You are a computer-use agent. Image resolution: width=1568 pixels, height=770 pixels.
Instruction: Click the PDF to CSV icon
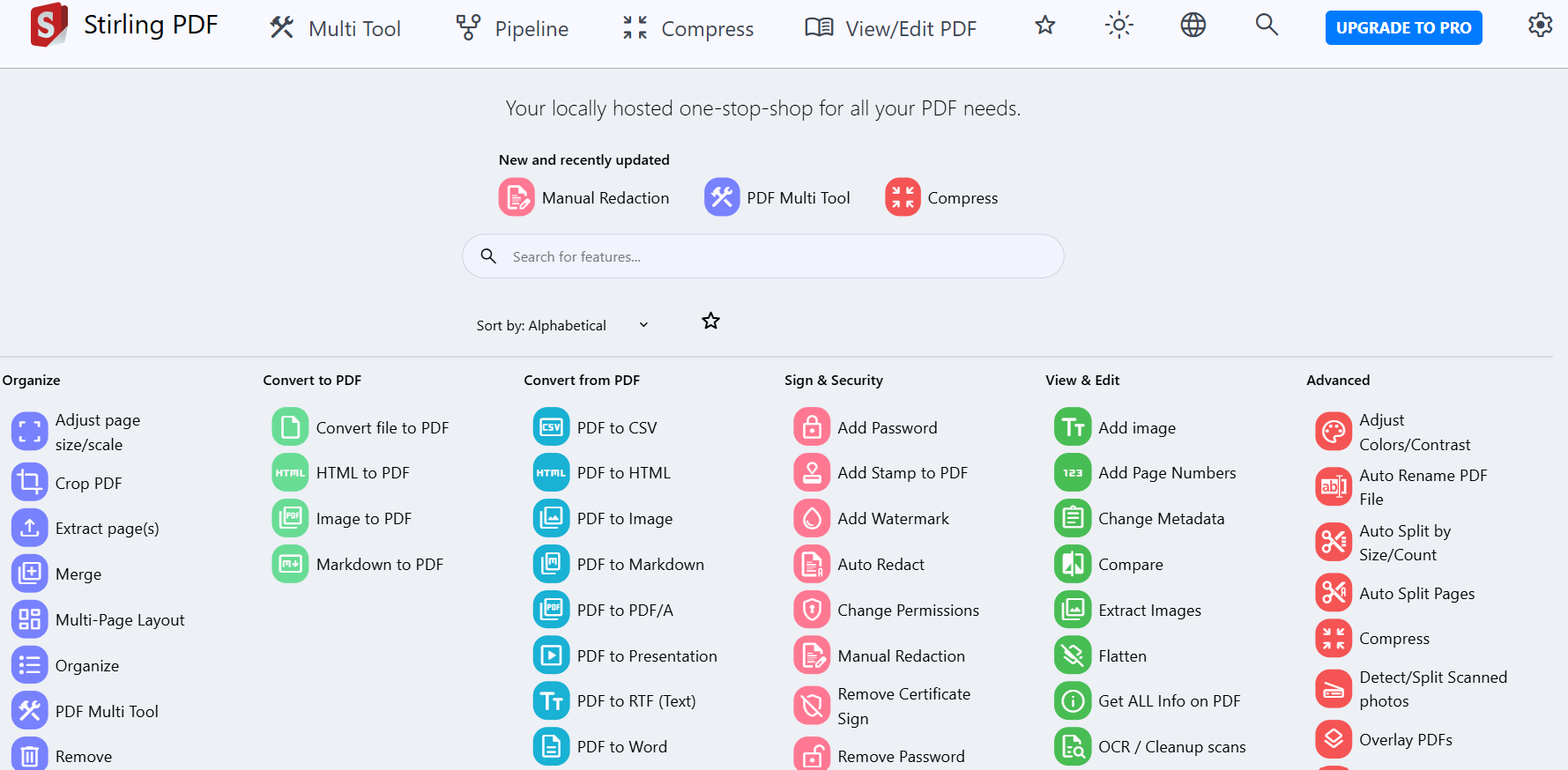pyautogui.click(x=551, y=427)
